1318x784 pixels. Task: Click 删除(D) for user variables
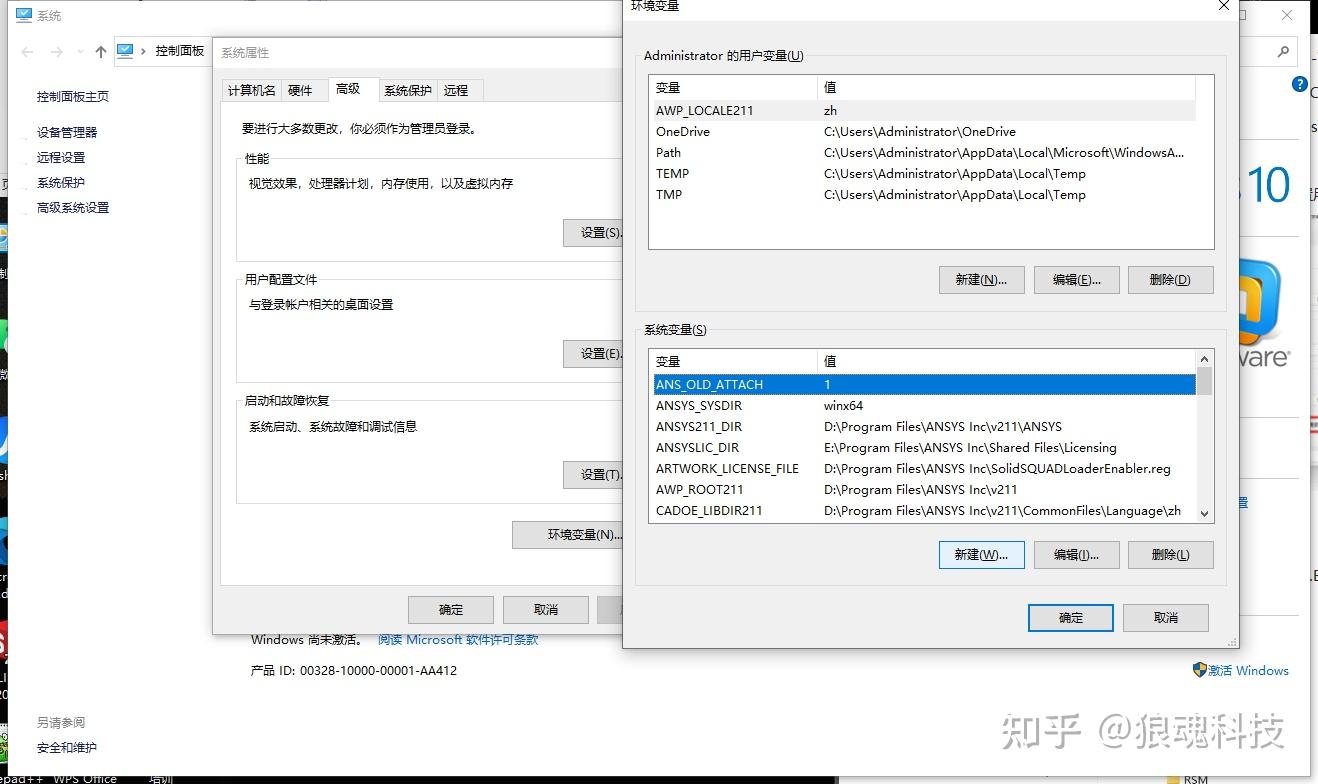pos(1170,279)
